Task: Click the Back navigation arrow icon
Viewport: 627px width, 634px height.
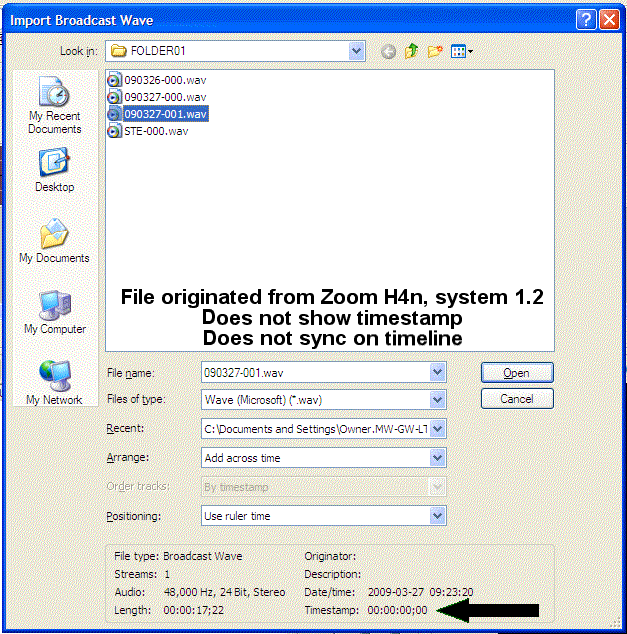Action: click(x=389, y=51)
